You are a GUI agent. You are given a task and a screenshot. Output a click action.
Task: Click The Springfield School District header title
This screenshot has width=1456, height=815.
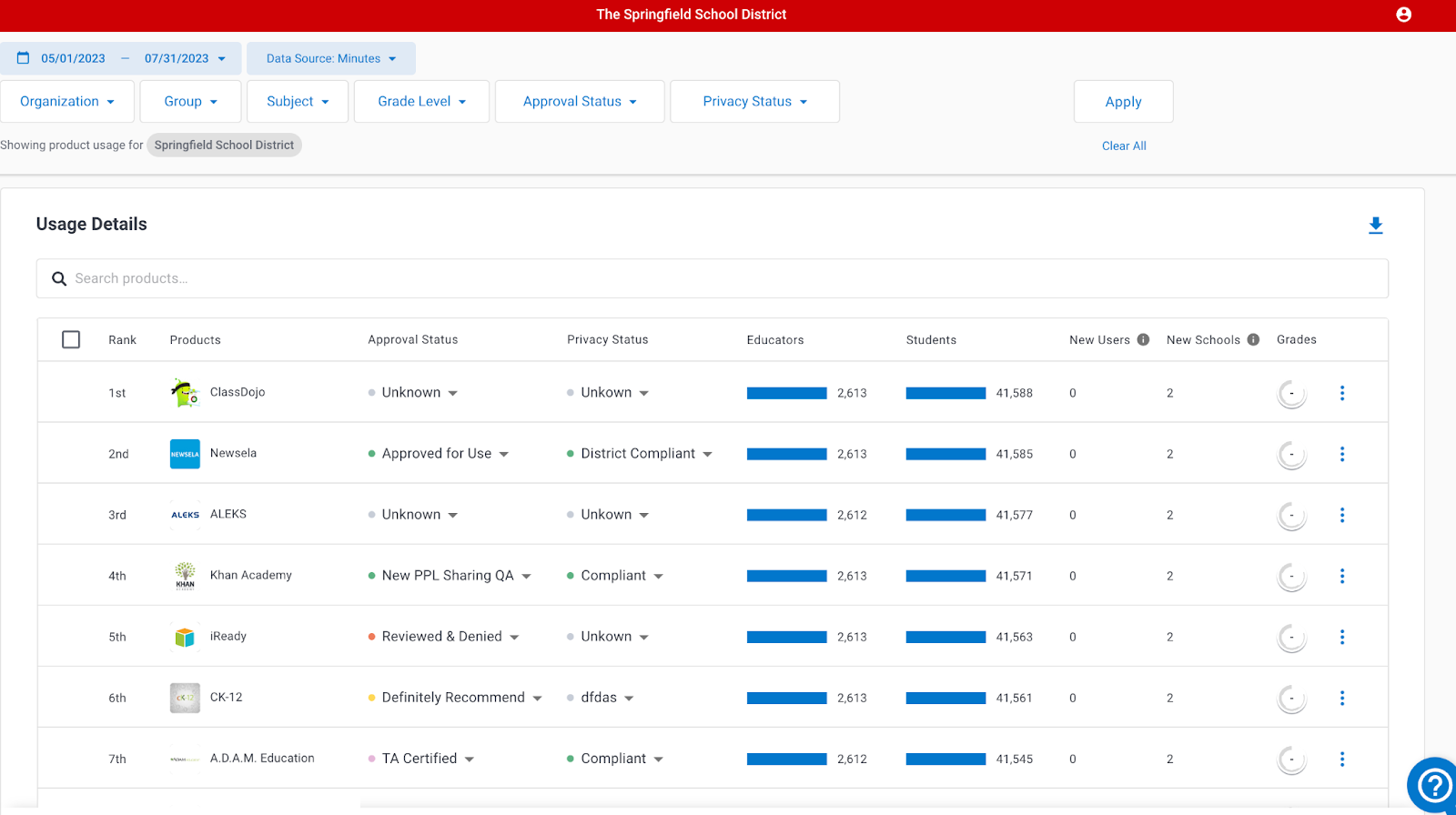pos(691,15)
